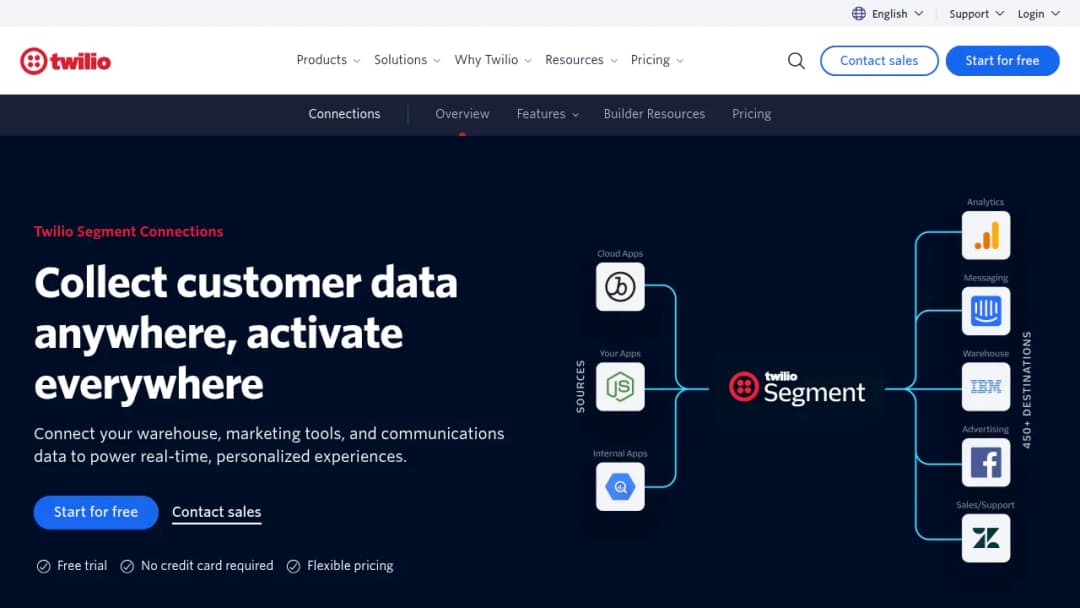The image size is (1080, 608).
Task: Open the Resources dropdown
Action: point(581,60)
